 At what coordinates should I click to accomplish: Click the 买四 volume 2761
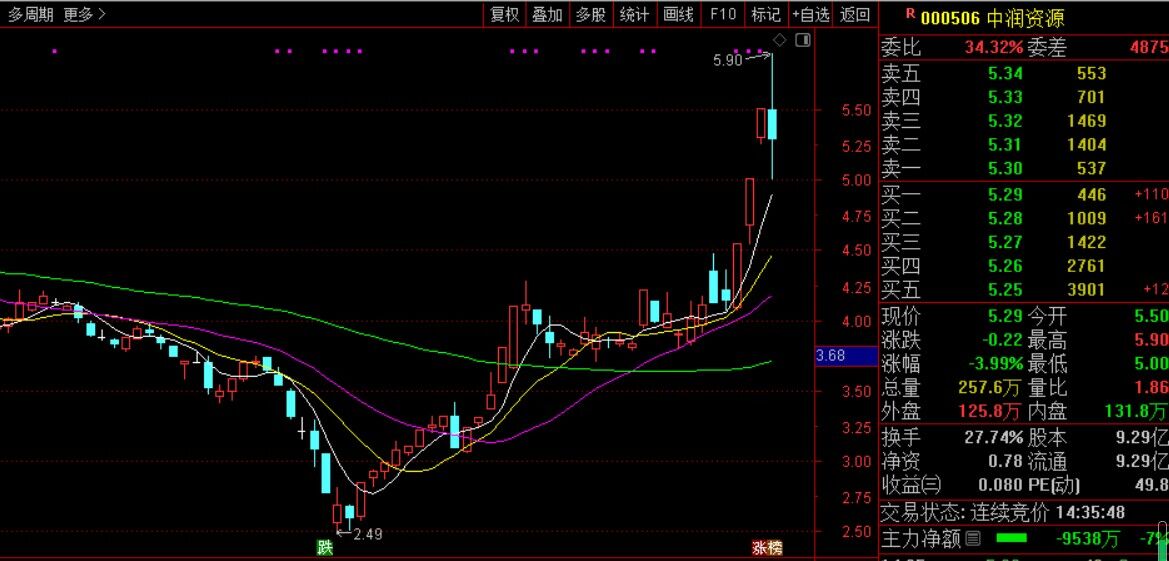(1087, 266)
